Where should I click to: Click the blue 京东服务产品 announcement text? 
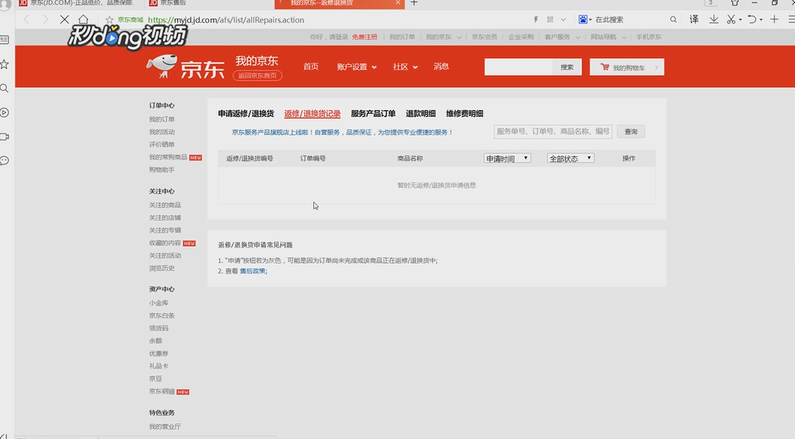[342, 132]
